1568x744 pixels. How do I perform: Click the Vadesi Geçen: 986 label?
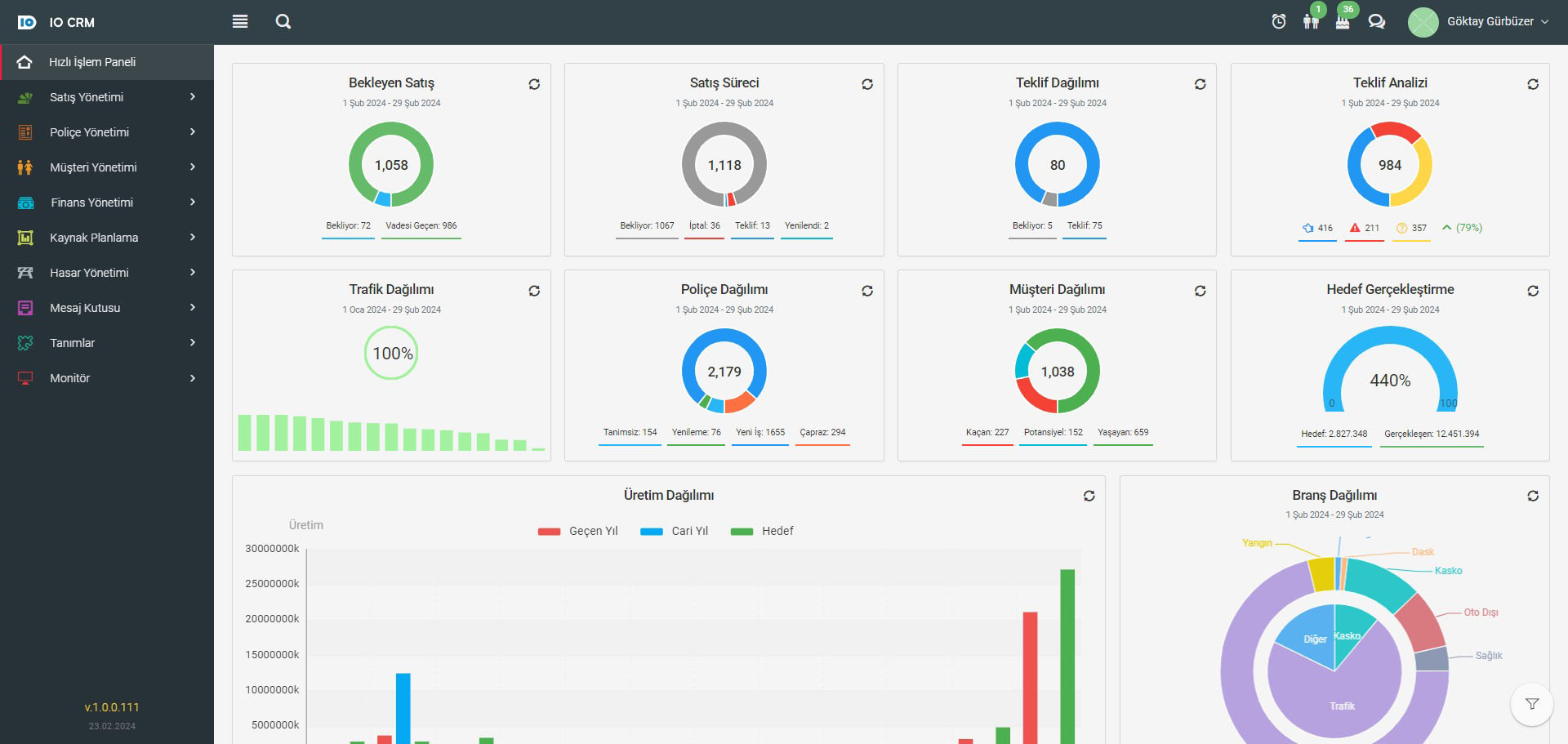click(421, 226)
